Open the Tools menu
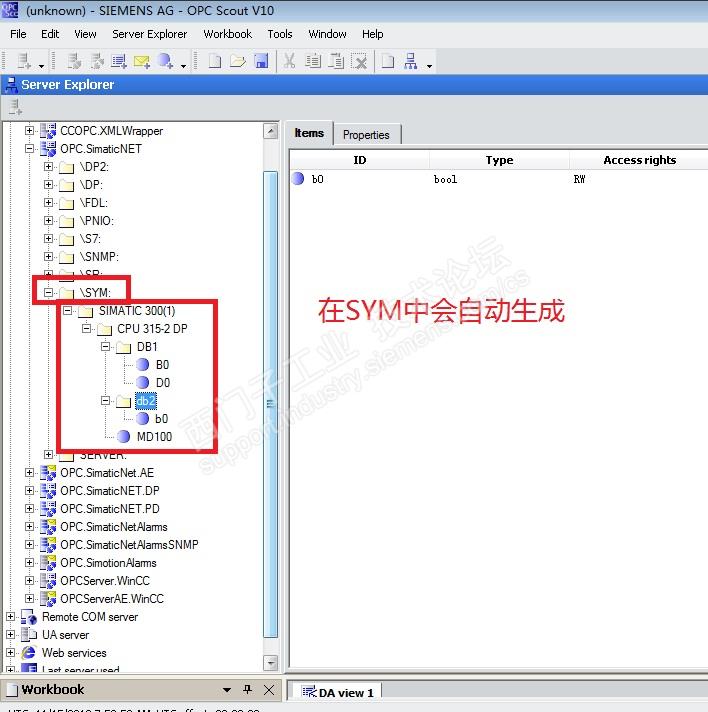This screenshot has height=712, width=708. coord(280,34)
